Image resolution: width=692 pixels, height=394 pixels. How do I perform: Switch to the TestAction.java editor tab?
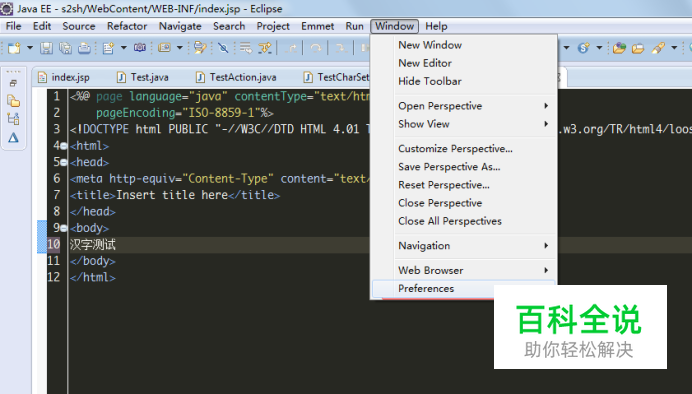tap(237, 78)
